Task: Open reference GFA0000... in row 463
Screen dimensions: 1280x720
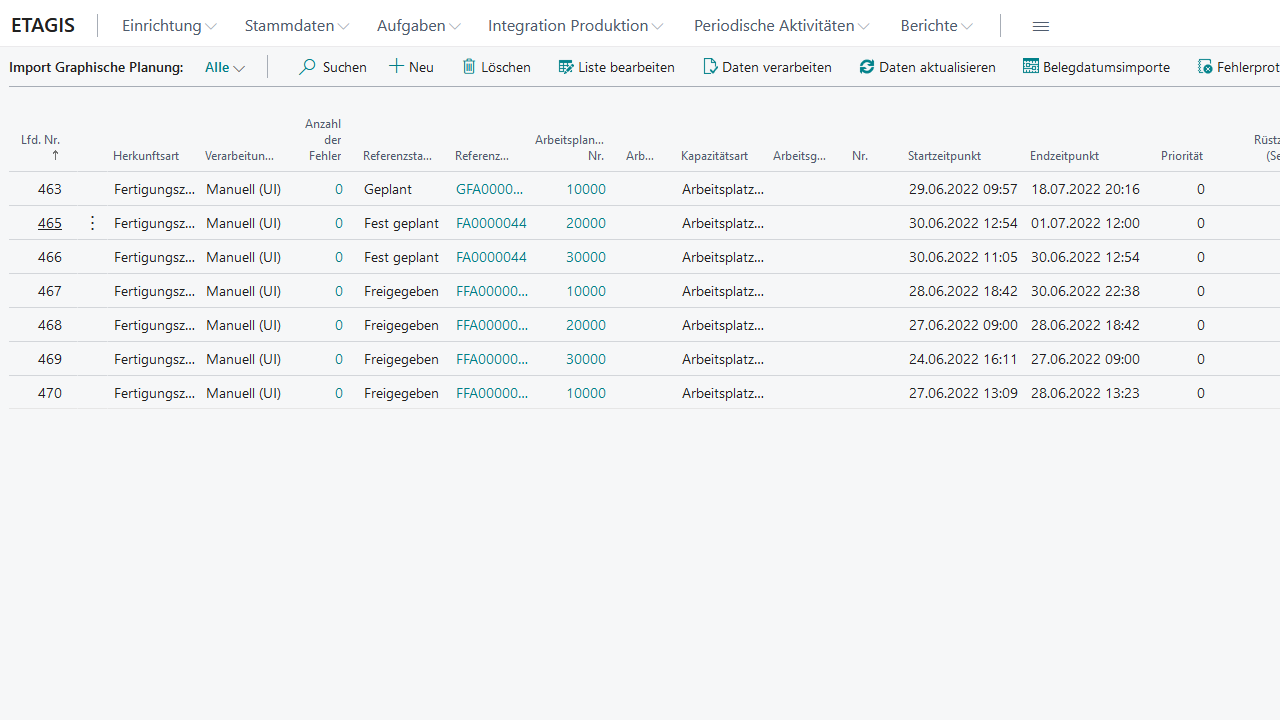Action: click(490, 189)
